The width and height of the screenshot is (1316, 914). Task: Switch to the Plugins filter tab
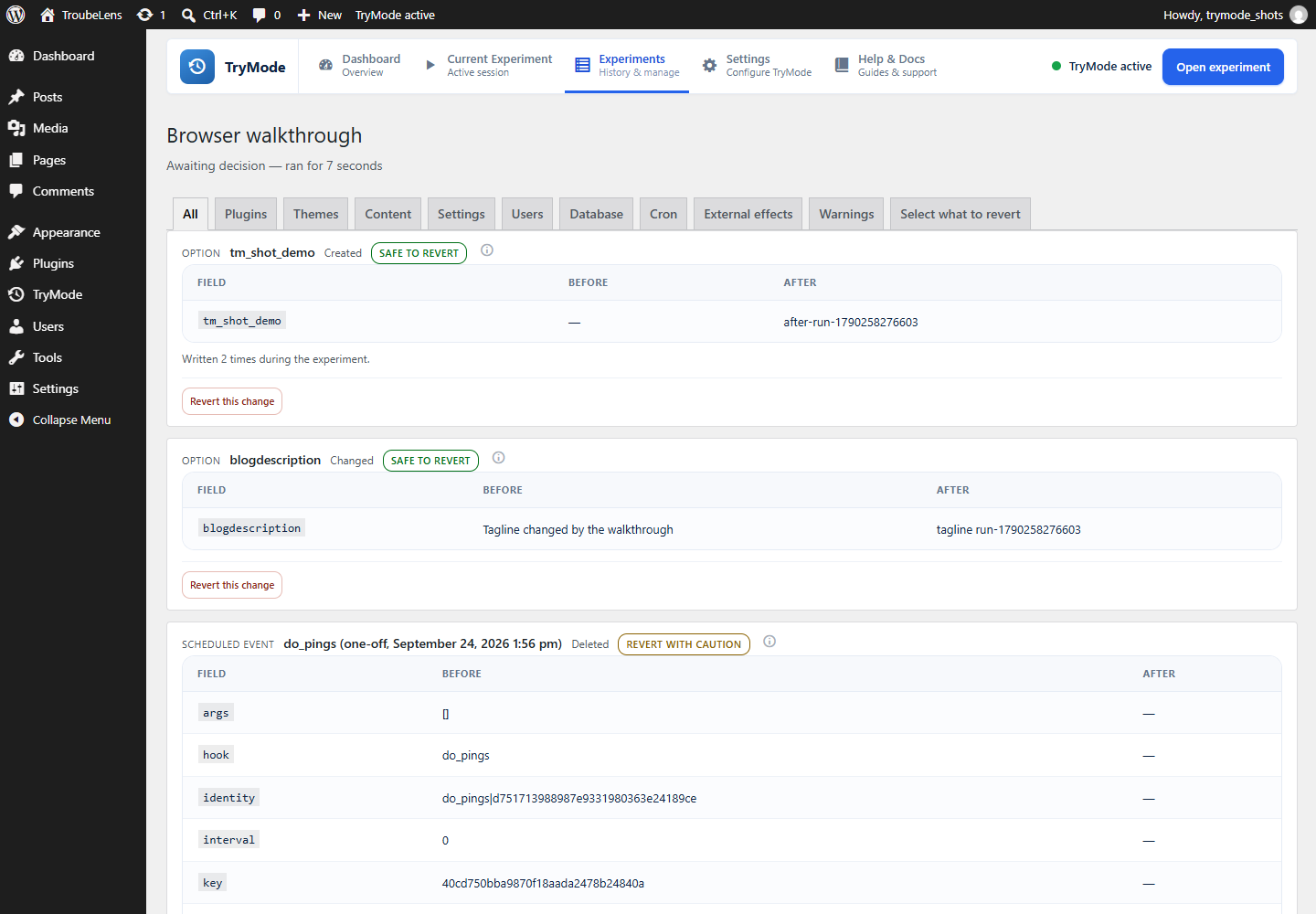(246, 214)
